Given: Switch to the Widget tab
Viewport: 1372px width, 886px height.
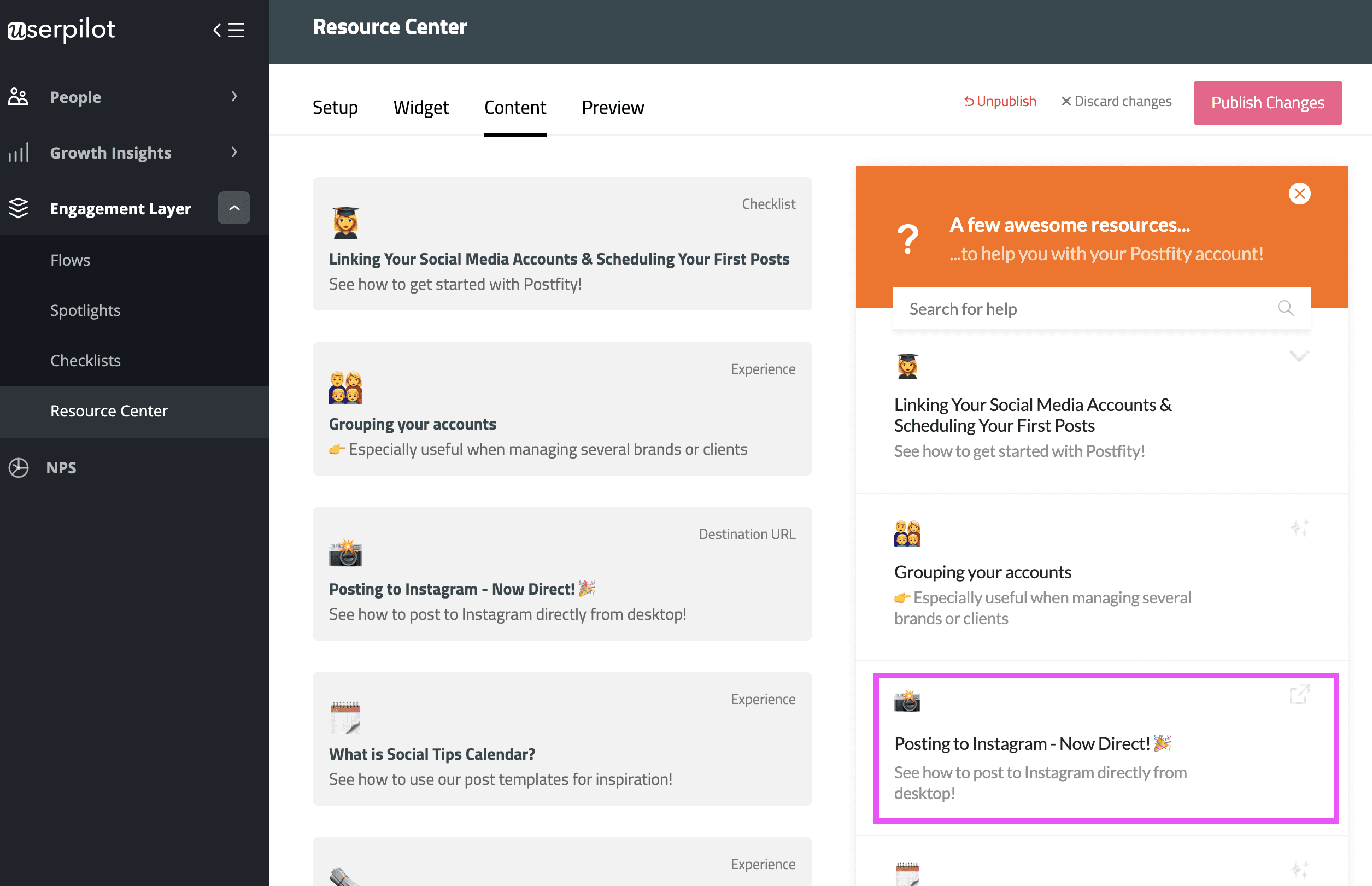Looking at the screenshot, I should [420, 108].
